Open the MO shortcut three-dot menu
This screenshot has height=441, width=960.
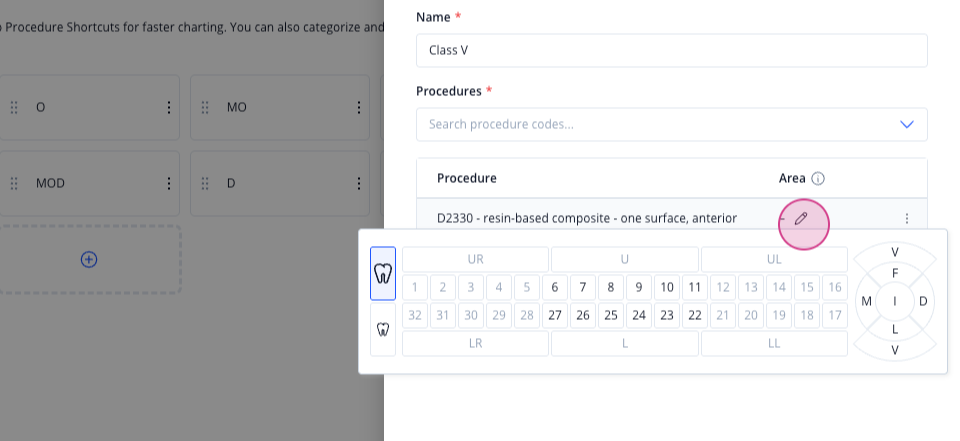point(359,108)
